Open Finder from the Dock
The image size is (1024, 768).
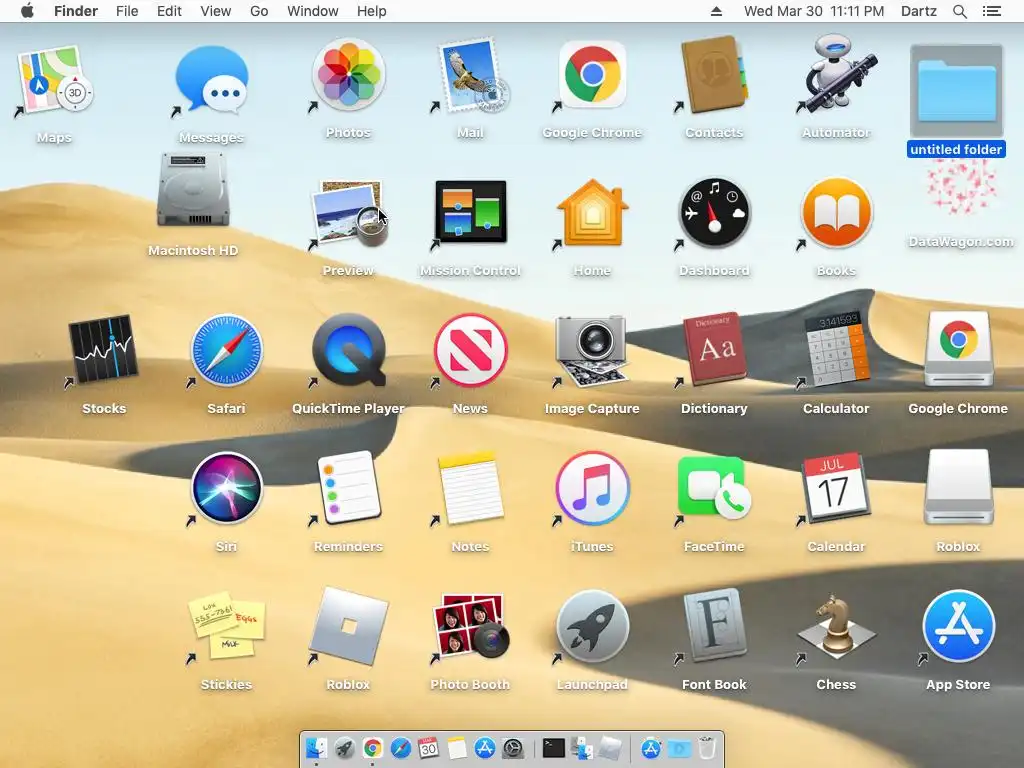[x=317, y=748]
